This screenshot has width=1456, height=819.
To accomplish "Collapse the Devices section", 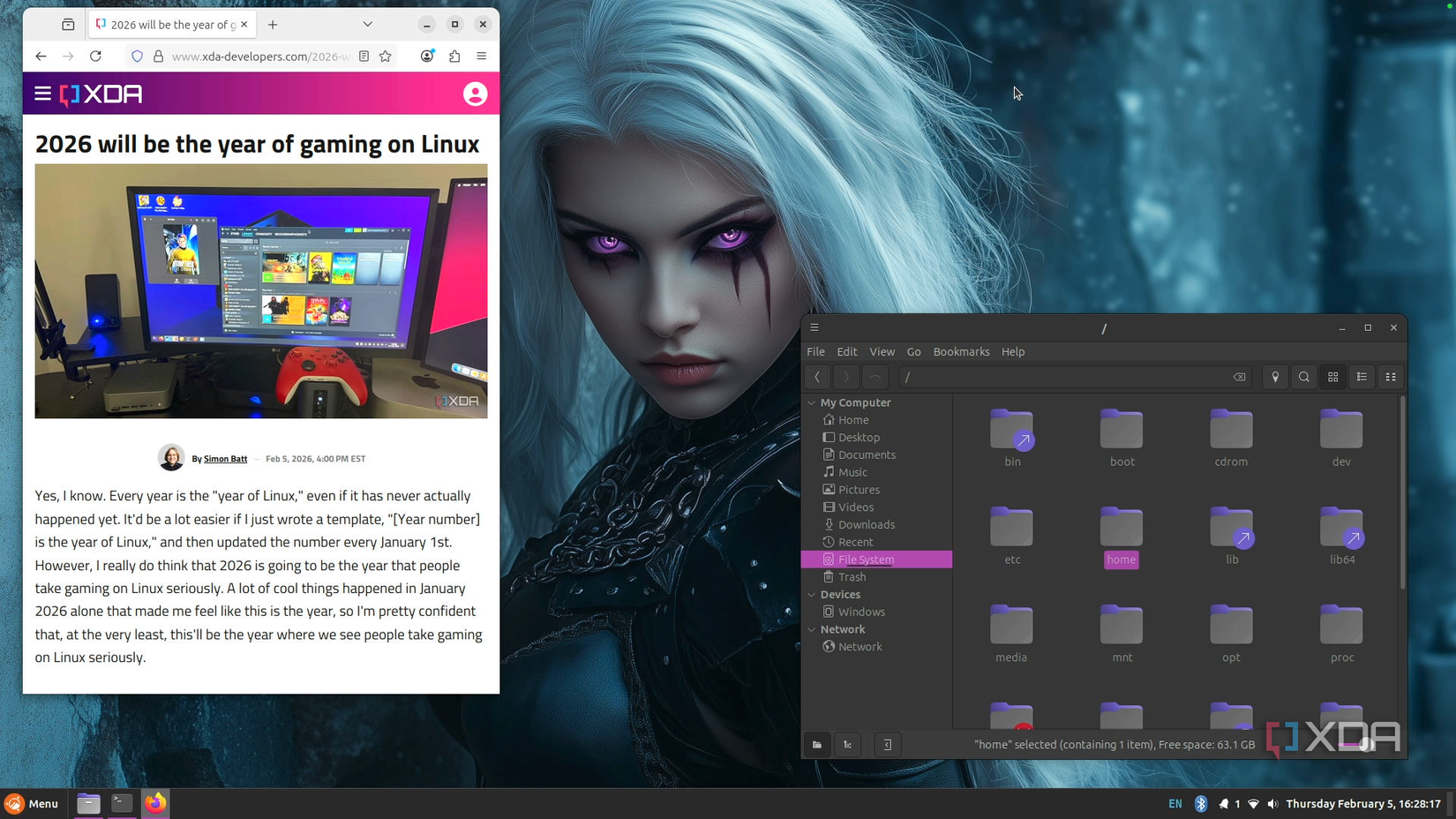I will pos(812,594).
